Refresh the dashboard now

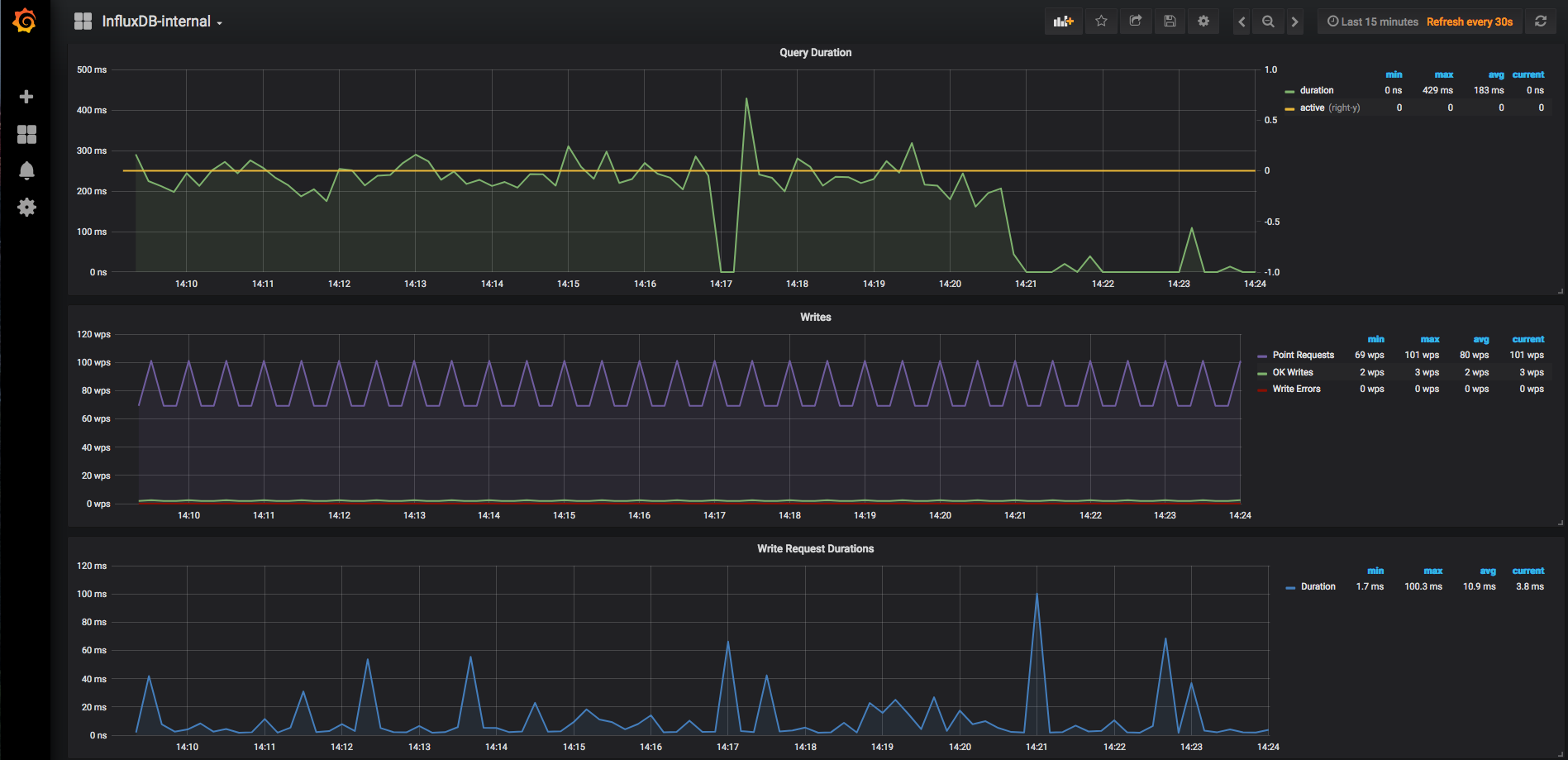(x=1541, y=22)
